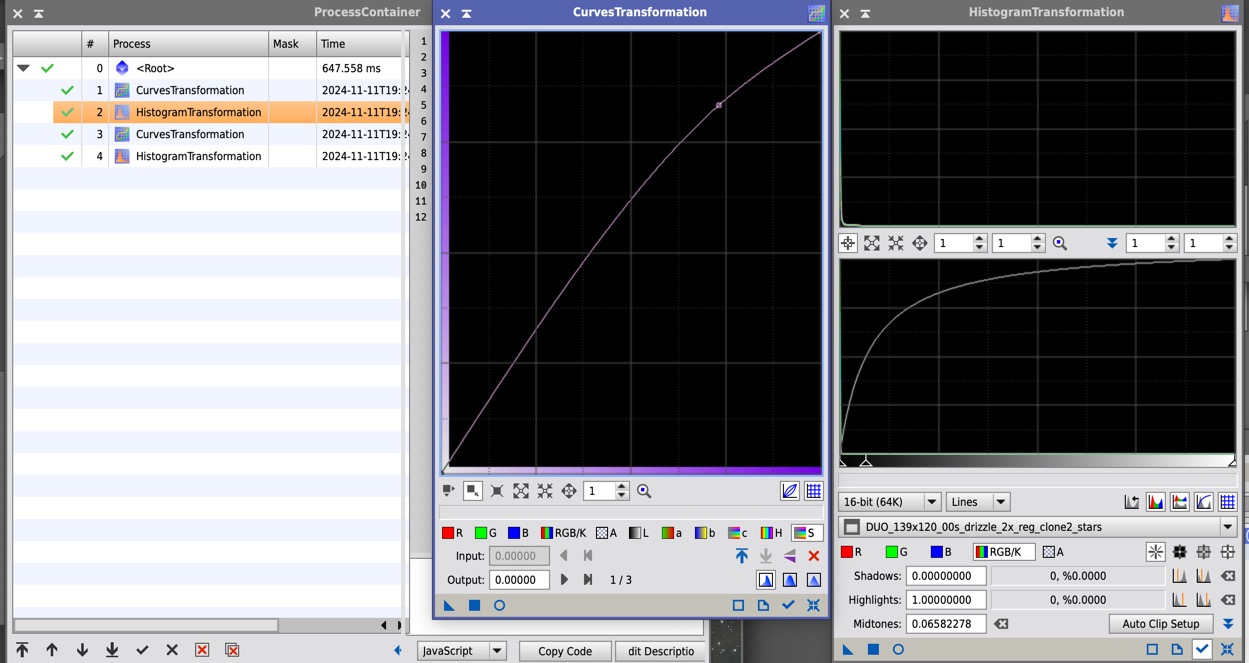Image resolution: width=1249 pixels, height=663 pixels.
Task: Store the curve using blue up-arrow icon
Action: (x=741, y=556)
